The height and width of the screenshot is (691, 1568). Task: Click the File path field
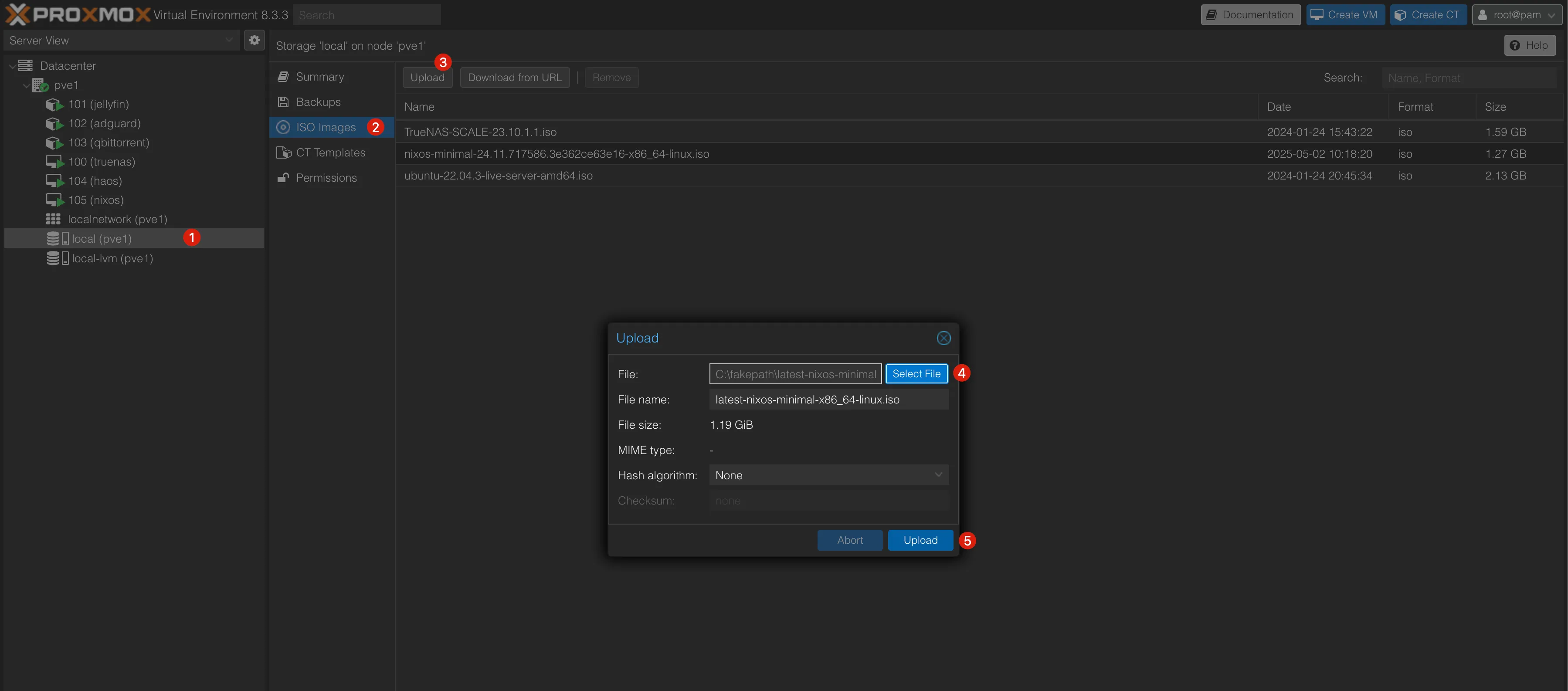click(x=795, y=374)
